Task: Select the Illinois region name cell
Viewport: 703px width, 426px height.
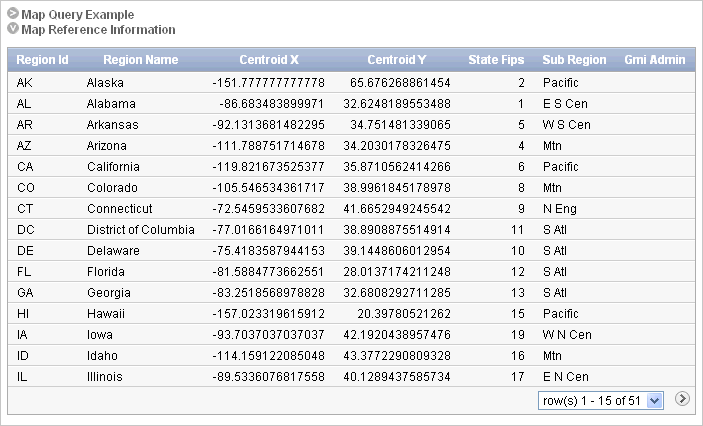Action: [104, 377]
